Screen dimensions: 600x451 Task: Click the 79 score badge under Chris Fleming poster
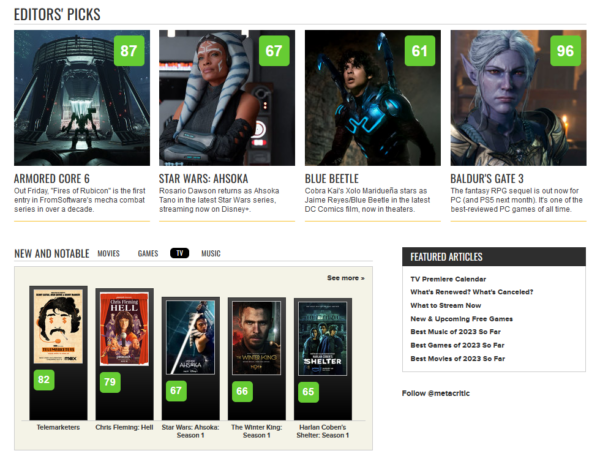tap(110, 382)
